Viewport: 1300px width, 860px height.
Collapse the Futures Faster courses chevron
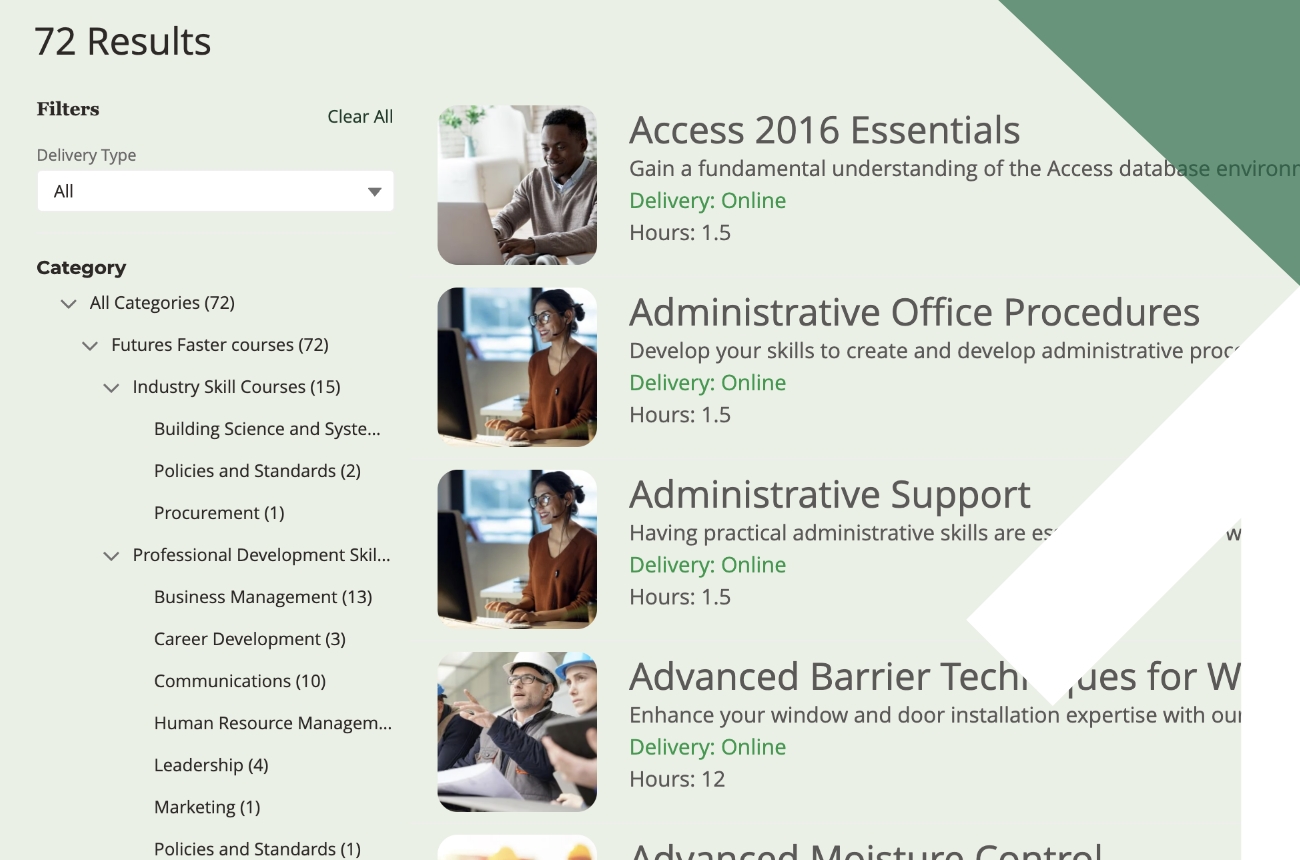(x=90, y=345)
